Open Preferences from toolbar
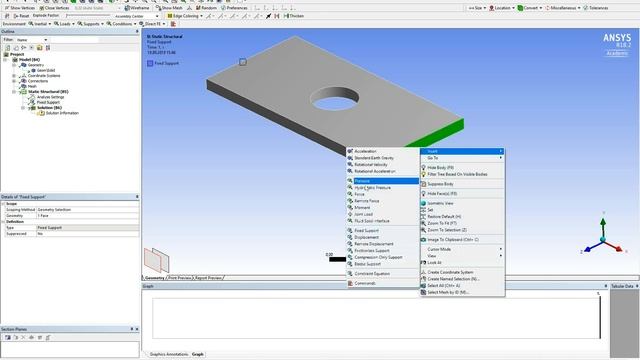Image resolution: width=640 pixels, height=360 pixels. [x=234, y=8]
